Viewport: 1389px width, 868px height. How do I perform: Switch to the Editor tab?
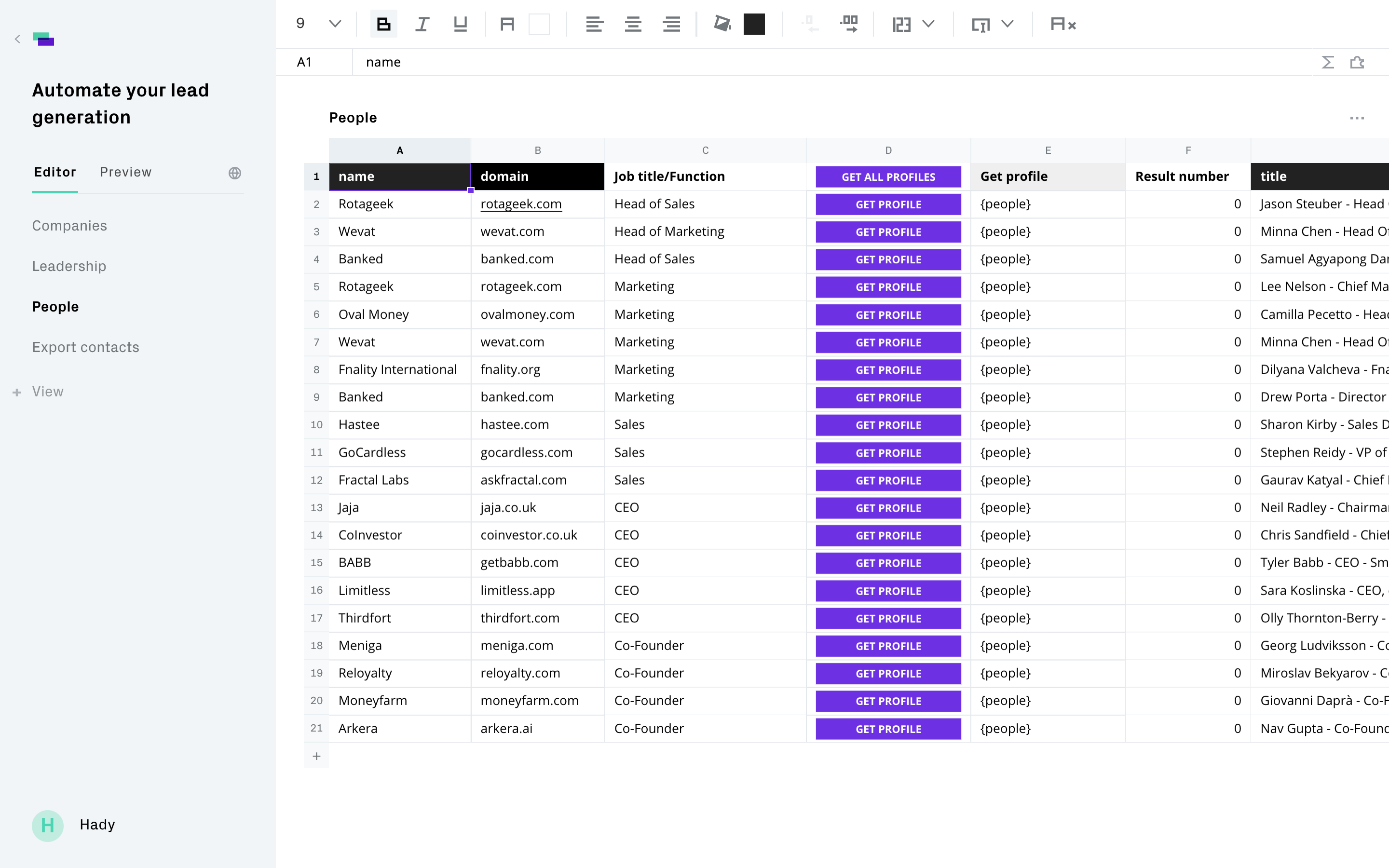point(55,172)
